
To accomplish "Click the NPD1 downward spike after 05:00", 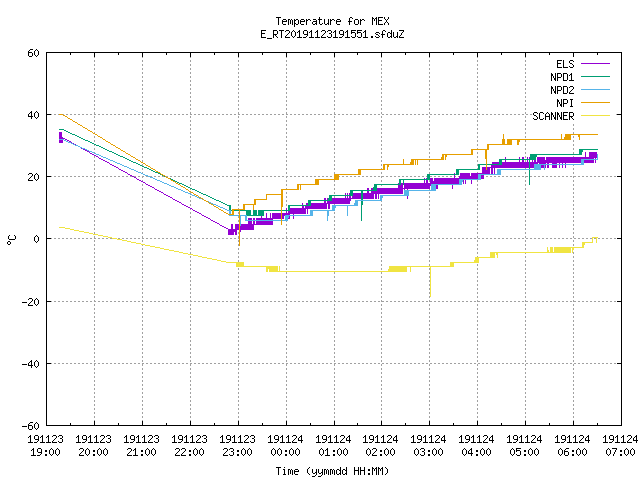I will 529,171.
